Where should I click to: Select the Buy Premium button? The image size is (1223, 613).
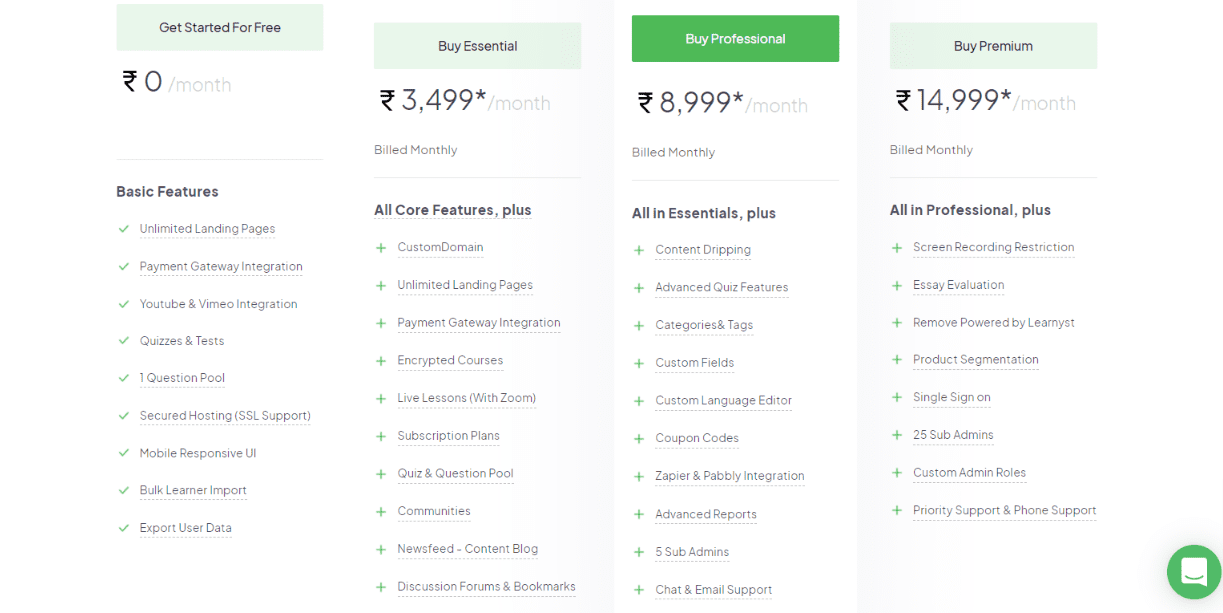point(993,46)
